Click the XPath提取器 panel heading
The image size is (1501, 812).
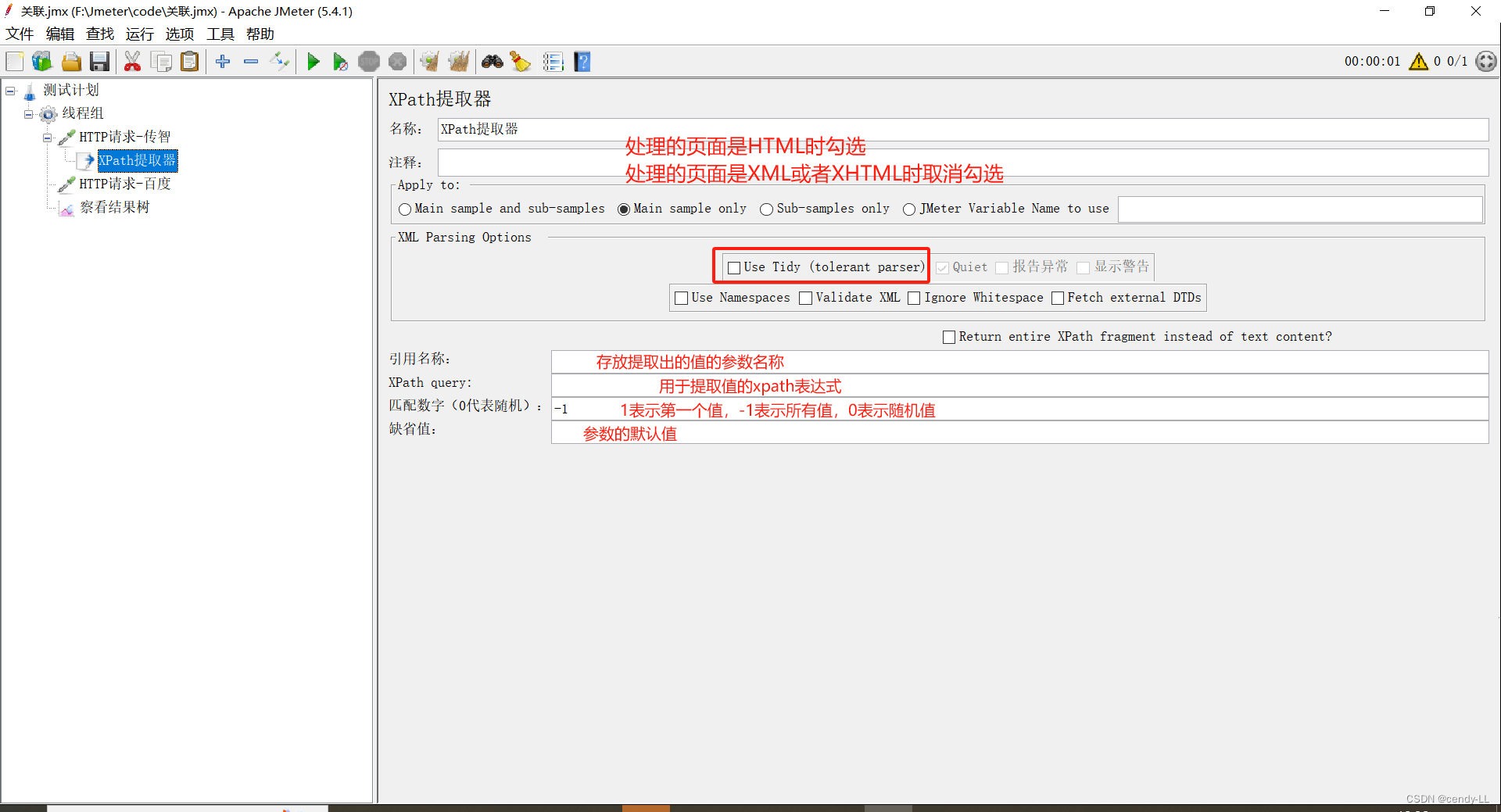[x=440, y=99]
